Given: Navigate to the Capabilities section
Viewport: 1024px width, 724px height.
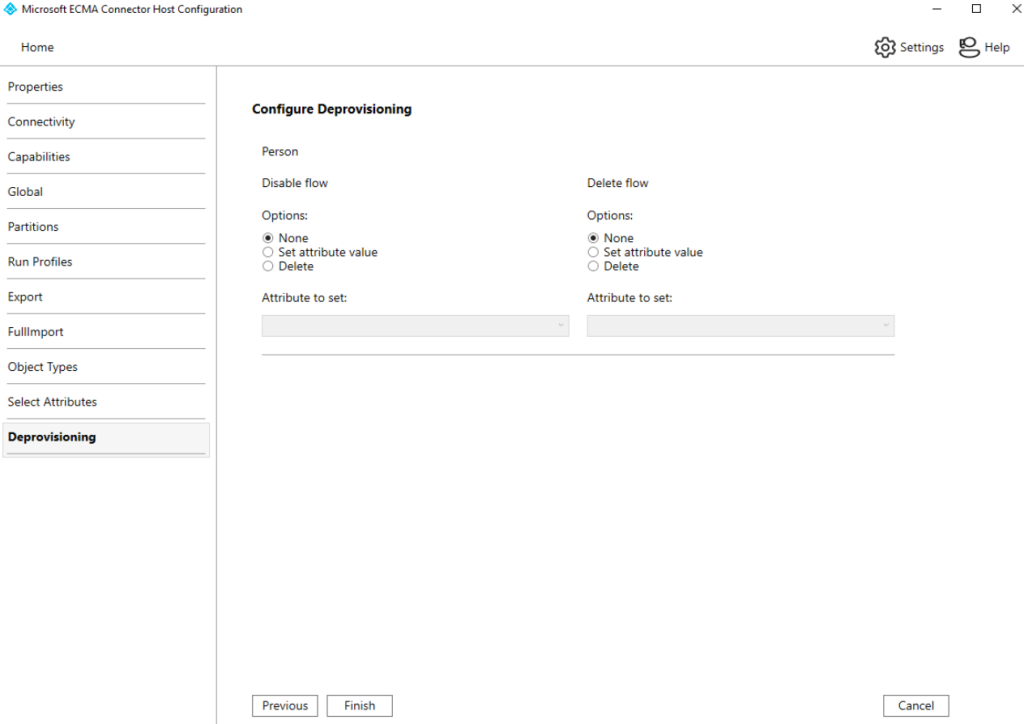Looking at the screenshot, I should pyautogui.click(x=39, y=156).
